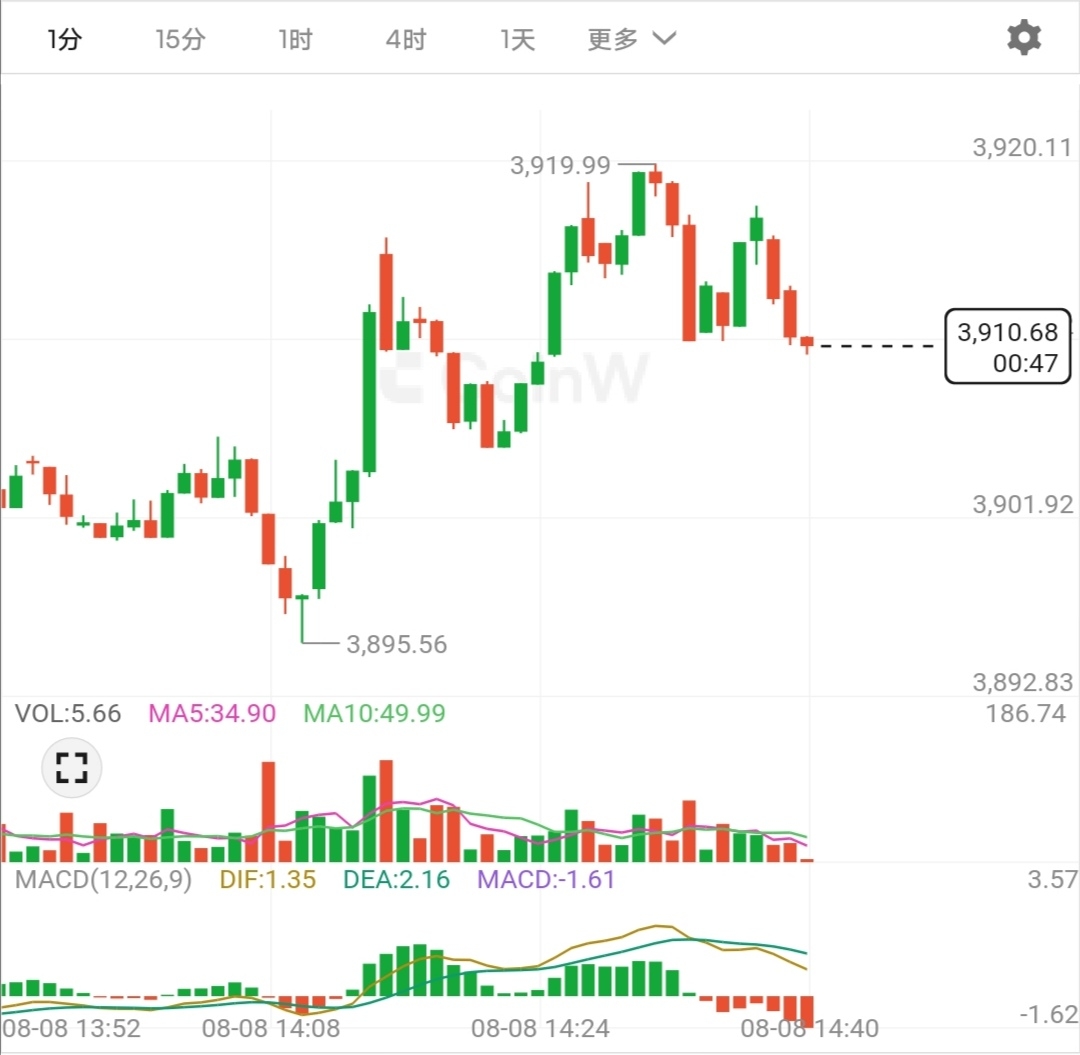Click the current price label 3,910.68
Image resolution: width=1080 pixels, height=1055 pixels.
click(x=1007, y=346)
